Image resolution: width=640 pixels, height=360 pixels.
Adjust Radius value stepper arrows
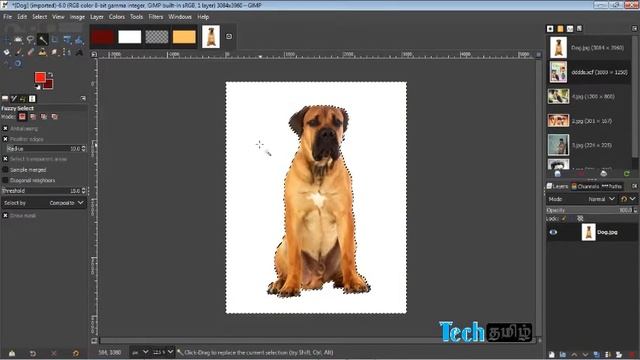coord(84,149)
